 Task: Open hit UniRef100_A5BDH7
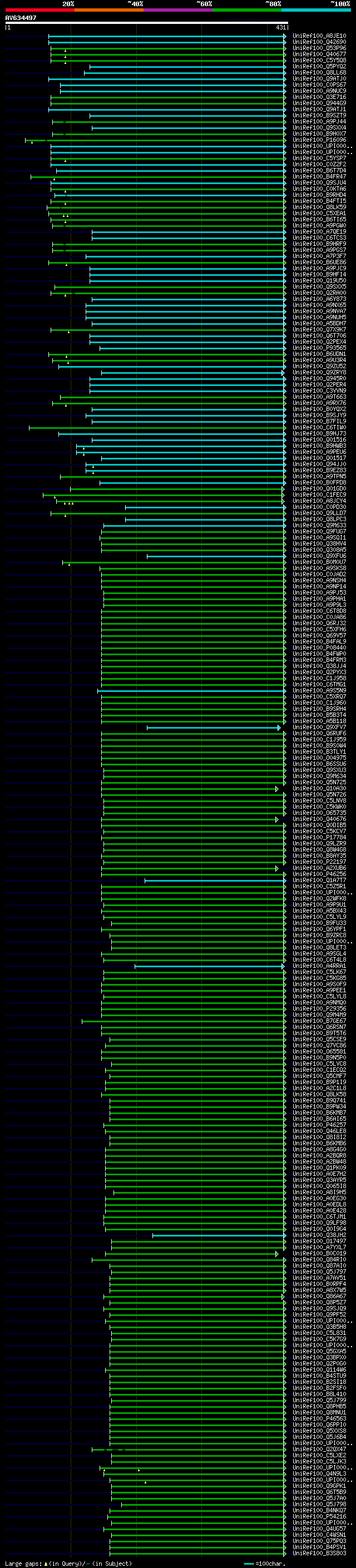click(319, 323)
